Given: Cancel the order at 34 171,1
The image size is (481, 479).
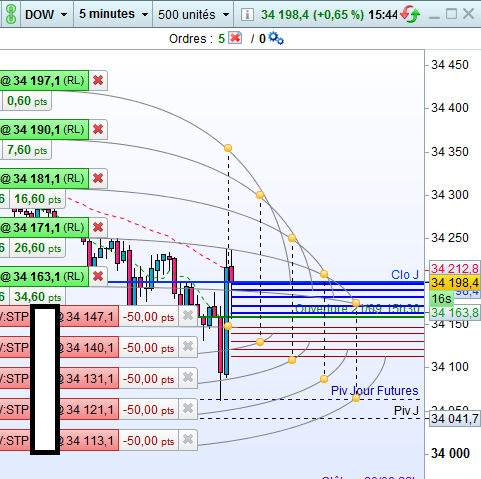Looking at the screenshot, I should tap(98, 227).
